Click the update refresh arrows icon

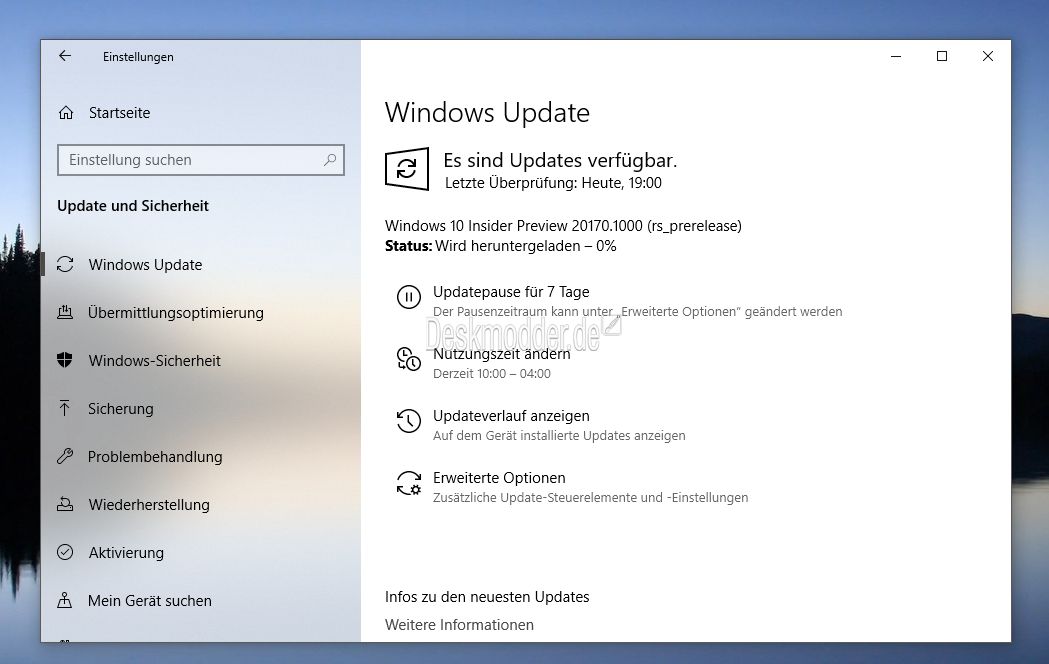(407, 169)
